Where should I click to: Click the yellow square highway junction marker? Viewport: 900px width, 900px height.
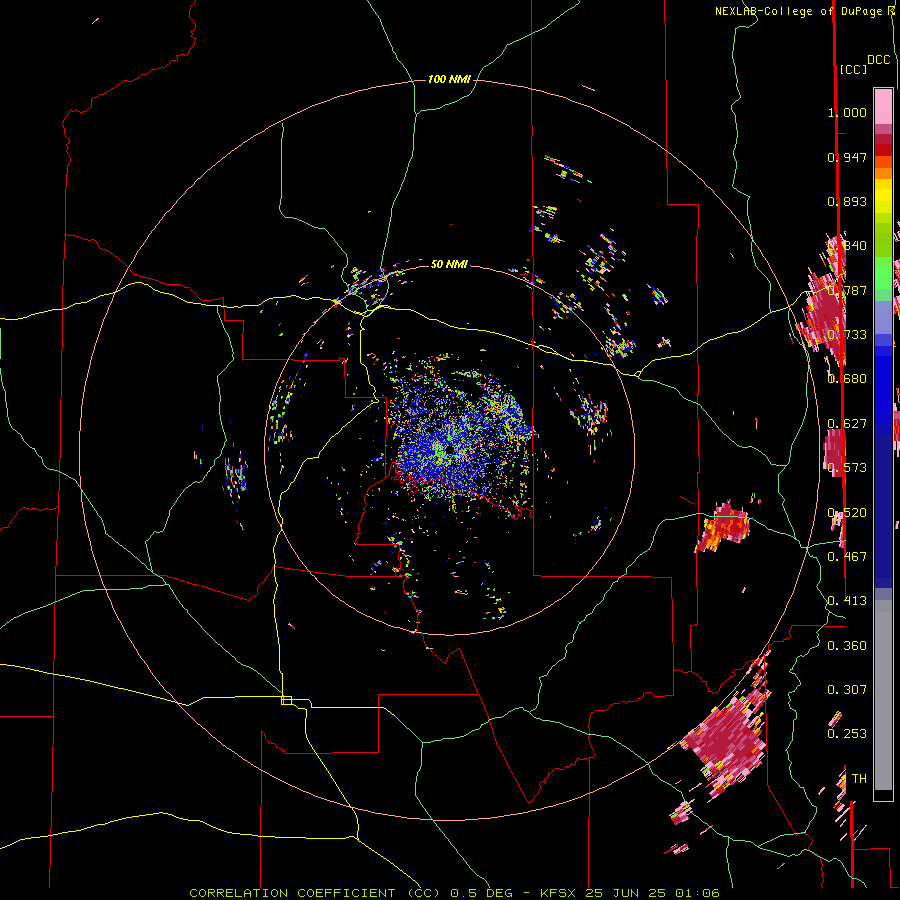click(286, 700)
